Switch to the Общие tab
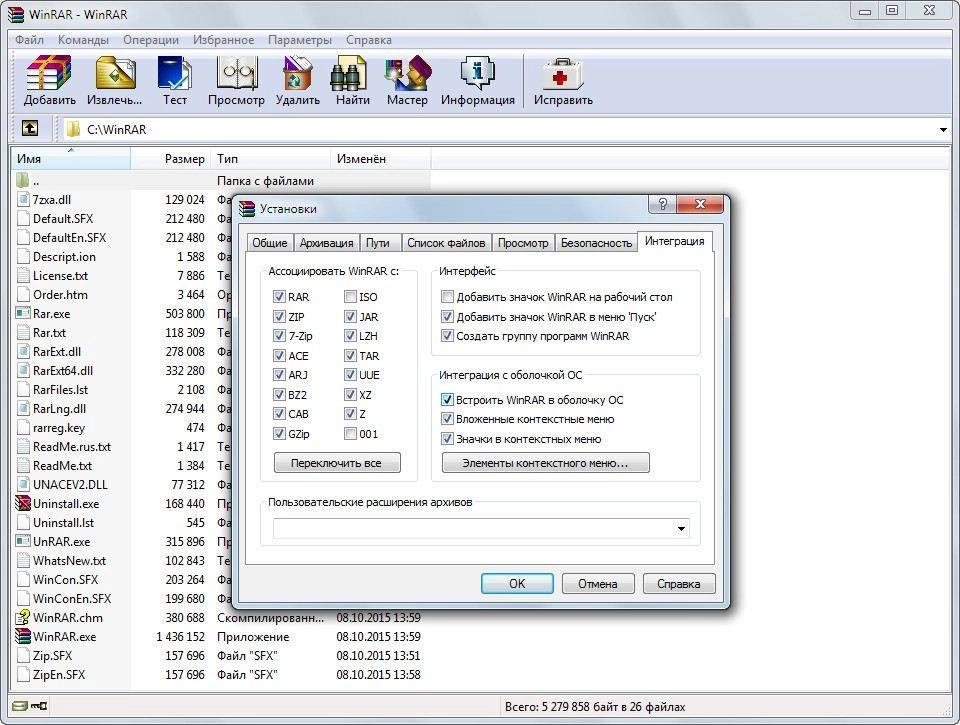Image resolution: width=960 pixels, height=725 pixels. coord(270,243)
